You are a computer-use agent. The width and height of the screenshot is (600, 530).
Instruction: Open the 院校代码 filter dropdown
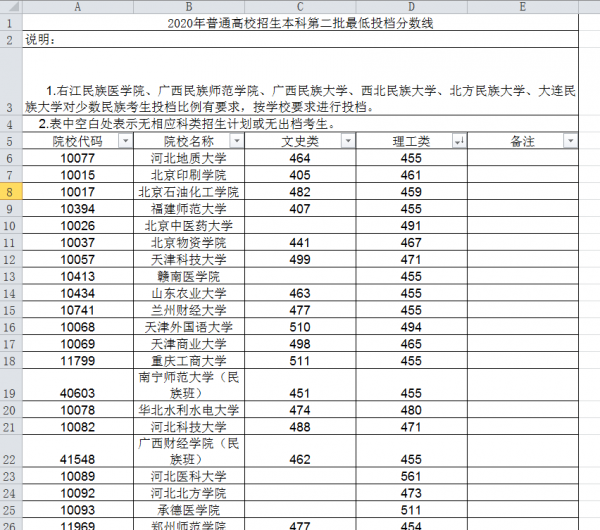pyautogui.click(x=126, y=141)
